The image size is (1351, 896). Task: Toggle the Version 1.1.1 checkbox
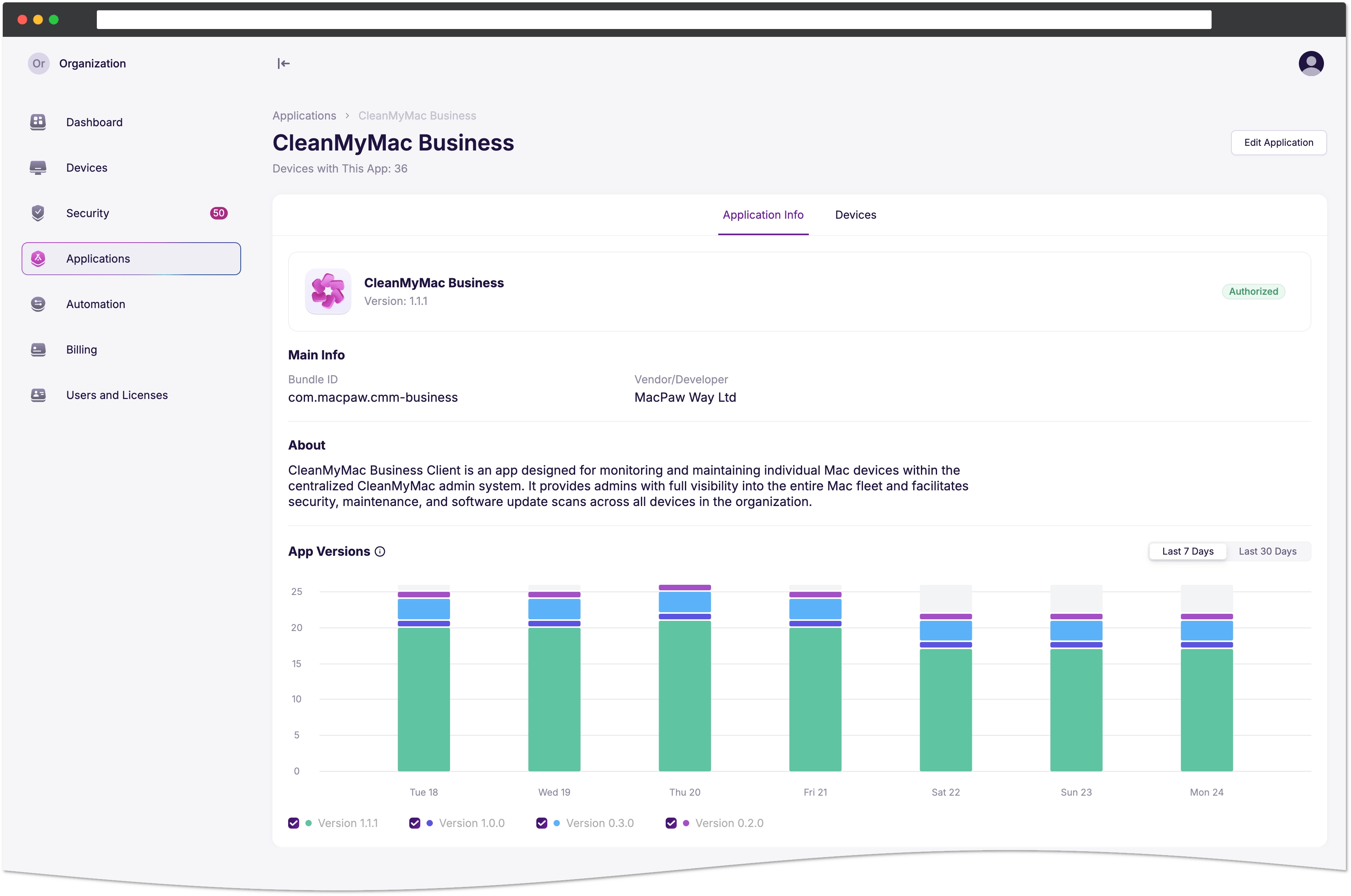point(294,823)
